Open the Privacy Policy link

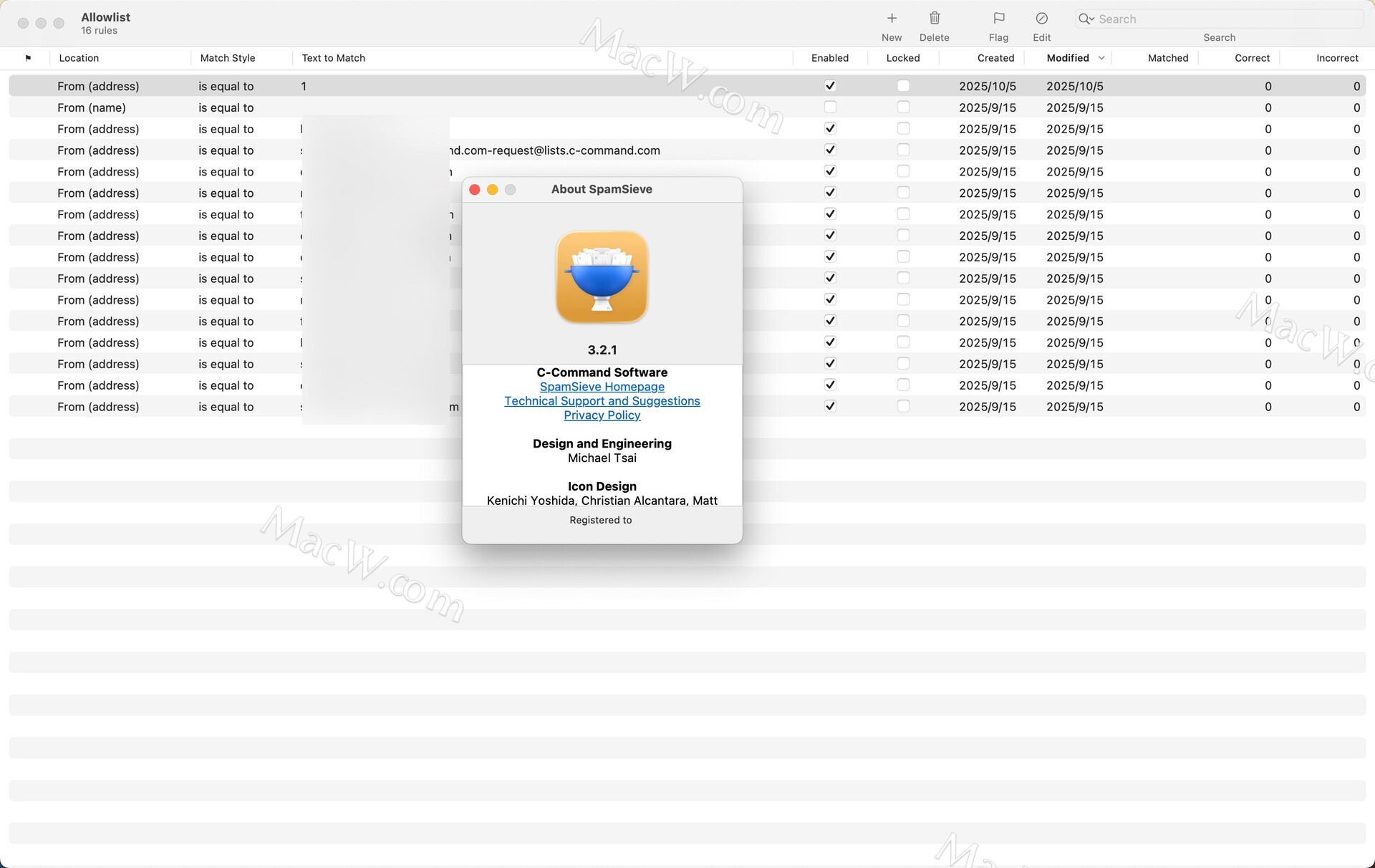pyautogui.click(x=602, y=415)
